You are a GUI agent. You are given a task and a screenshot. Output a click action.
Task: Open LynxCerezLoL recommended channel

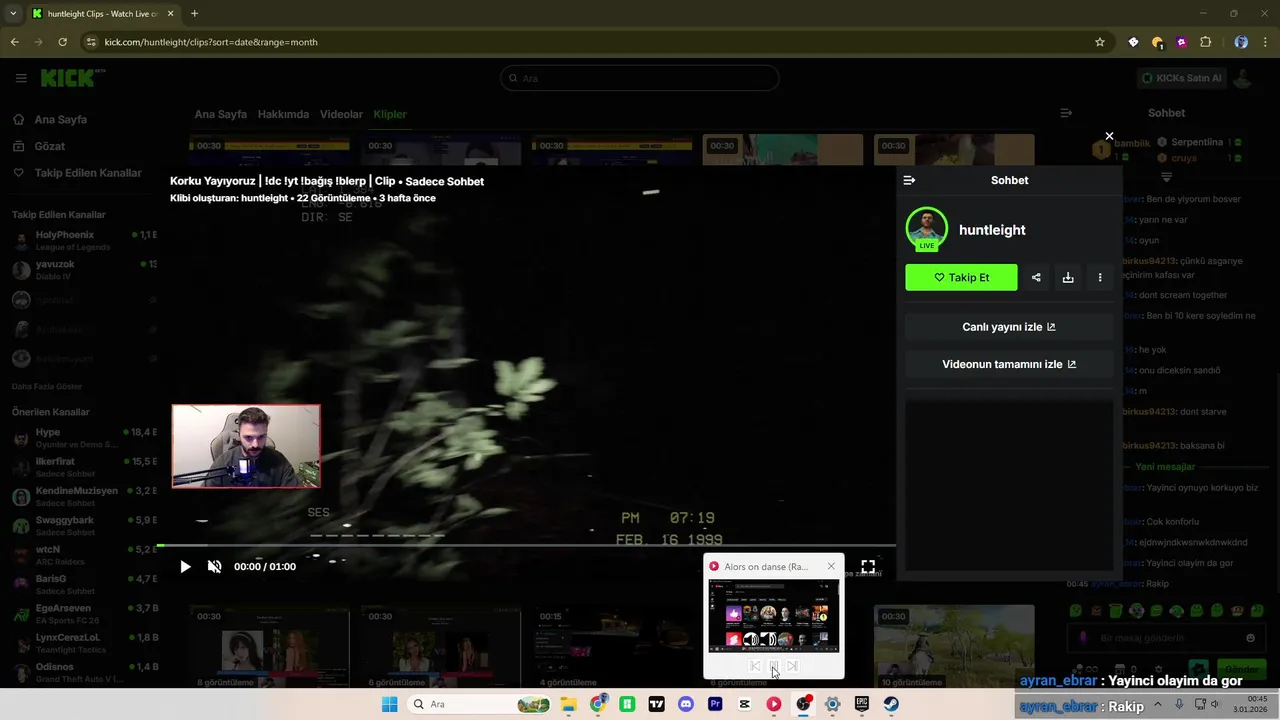coord(84,643)
